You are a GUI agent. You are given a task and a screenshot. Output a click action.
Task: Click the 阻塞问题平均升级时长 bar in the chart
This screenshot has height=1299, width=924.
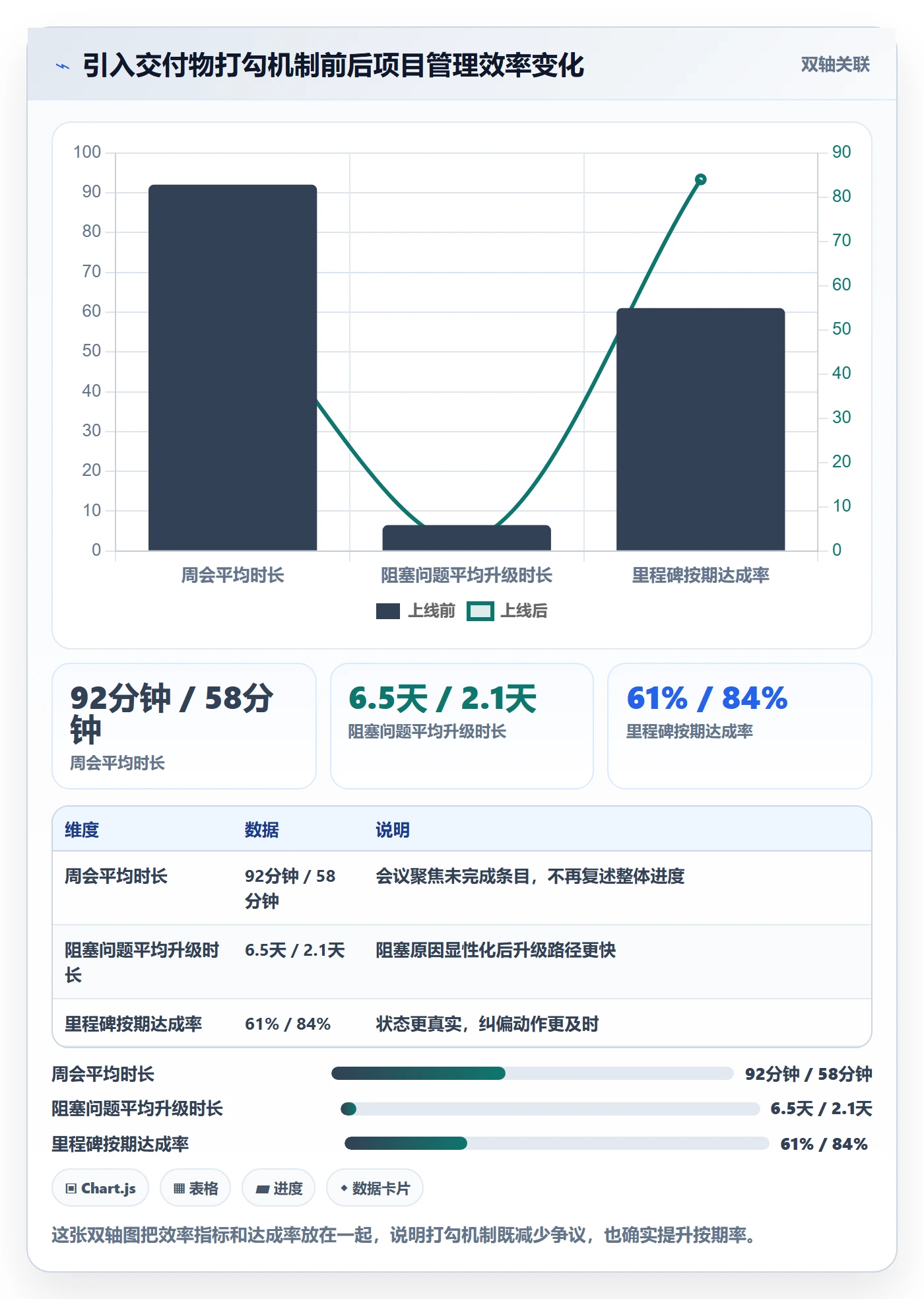467,538
